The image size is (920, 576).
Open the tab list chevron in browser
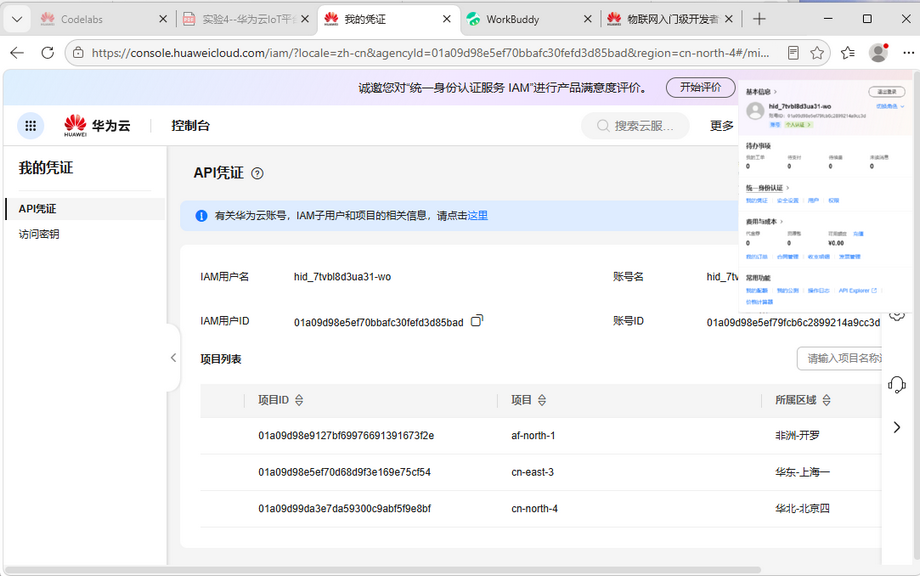point(17,19)
